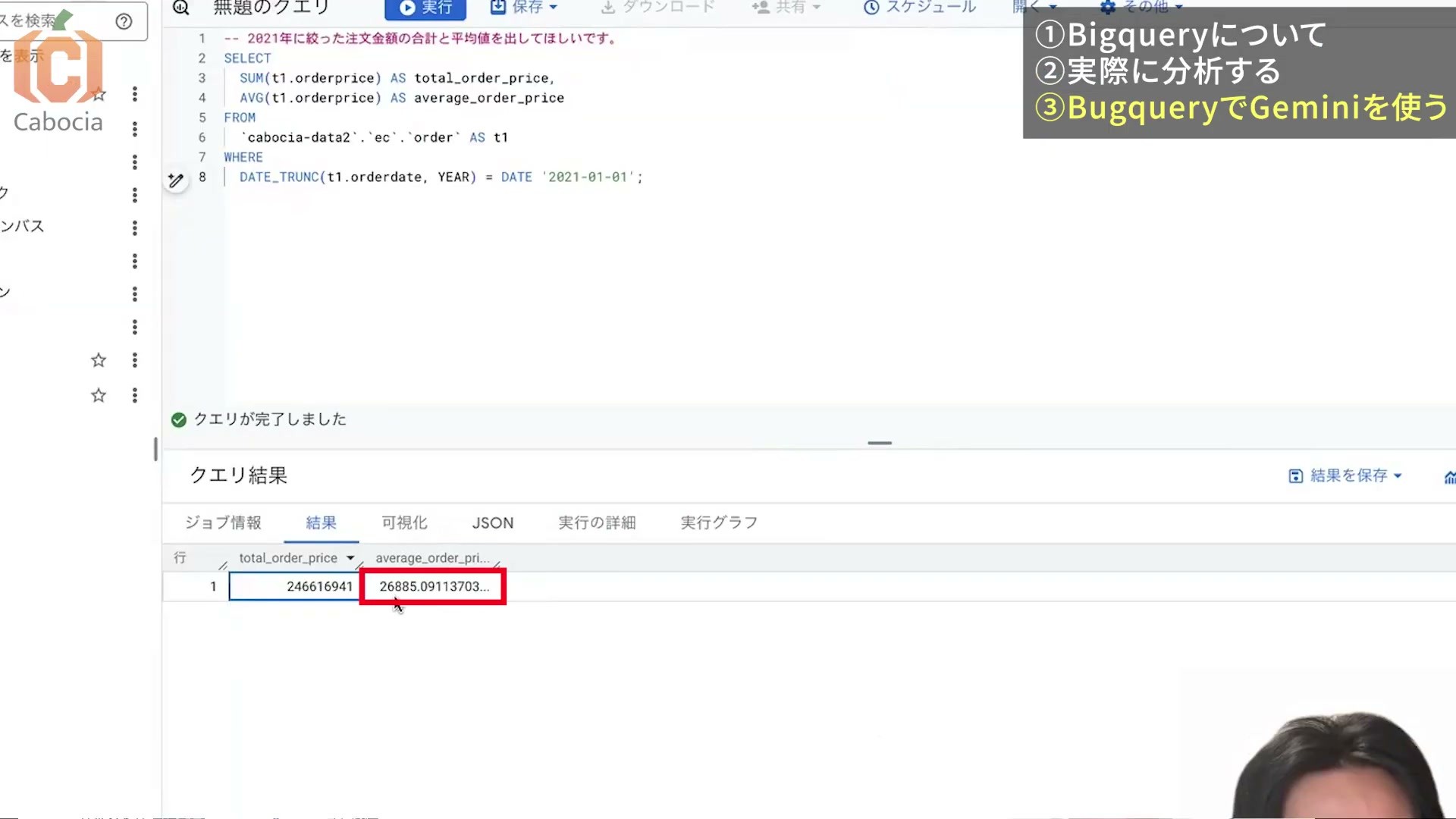The image size is (1456, 819).
Task: Click the DATE_TRUNC condition on line 8
Action: 441,177
